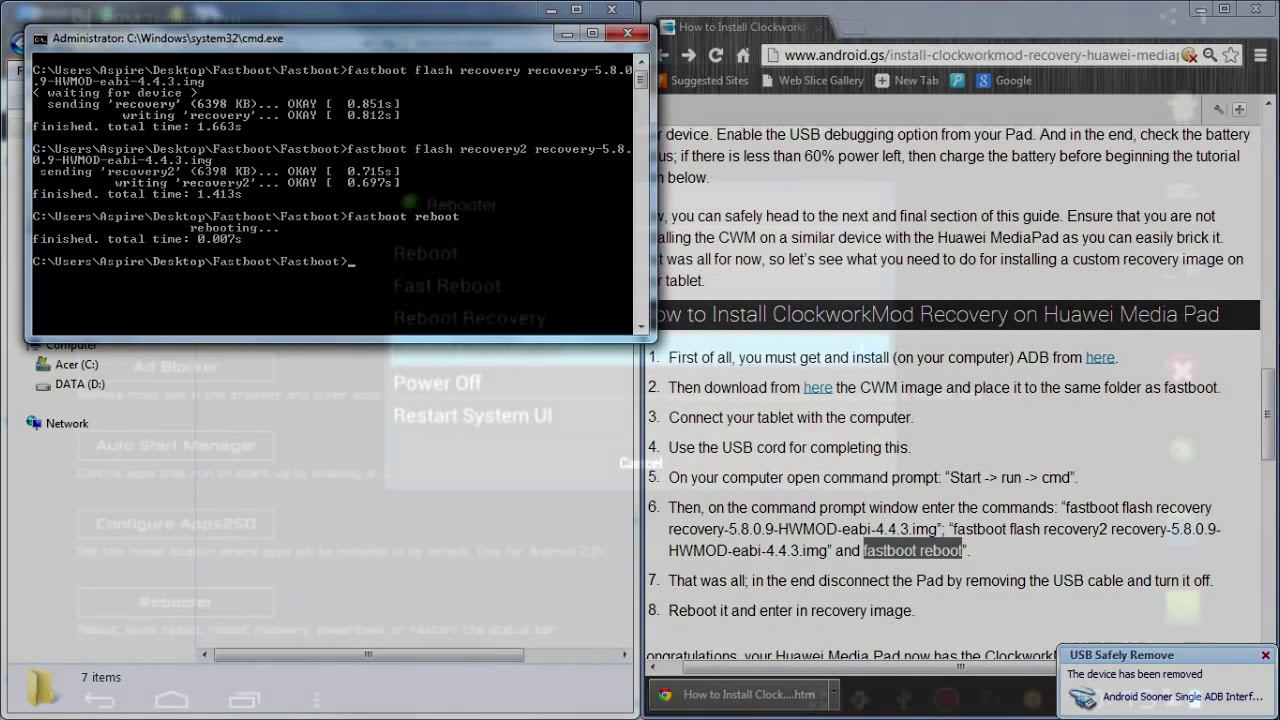This screenshot has height=720, width=1280.
Task: Select 'Fast Reboot' in the overlay menu
Action: click(x=447, y=286)
